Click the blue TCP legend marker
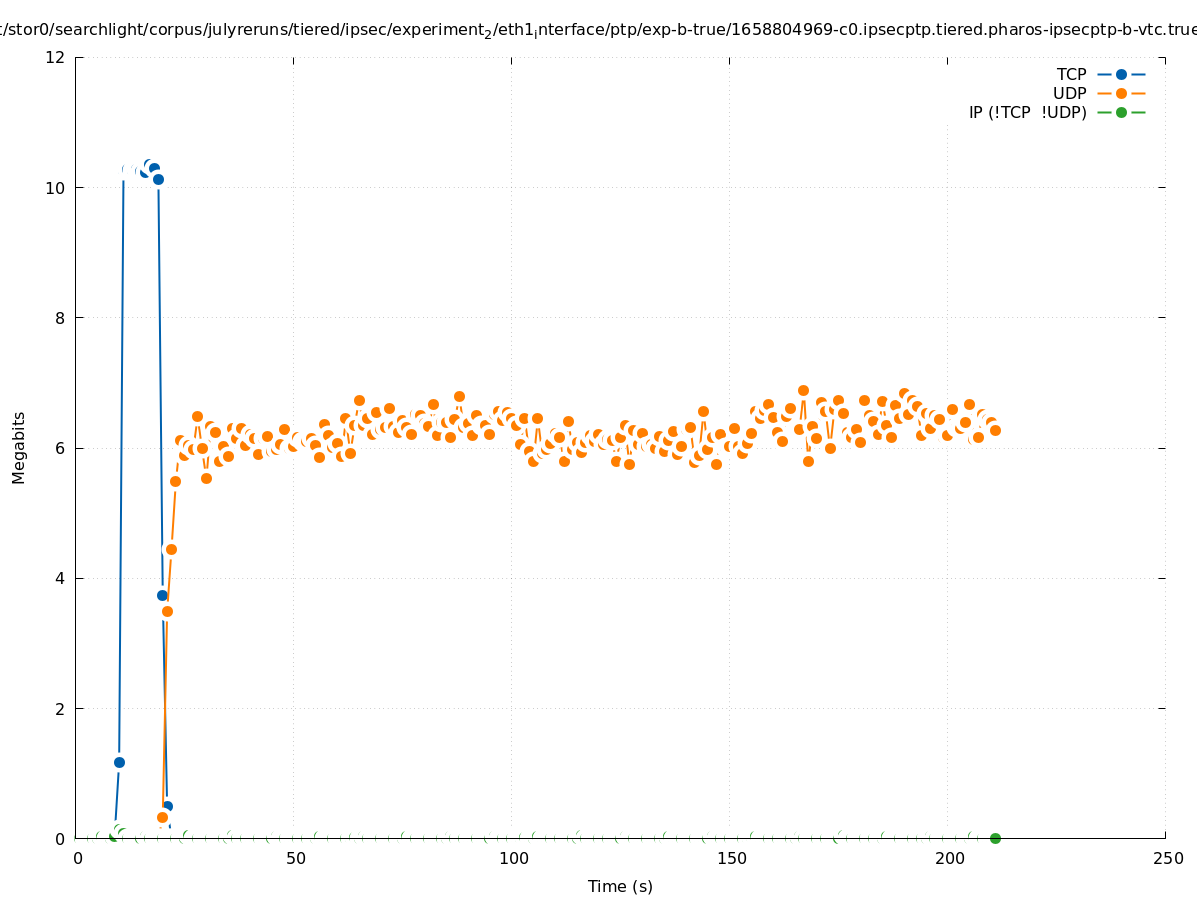Image resolution: width=1197 pixels, height=900 pixels. [x=1121, y=74]
